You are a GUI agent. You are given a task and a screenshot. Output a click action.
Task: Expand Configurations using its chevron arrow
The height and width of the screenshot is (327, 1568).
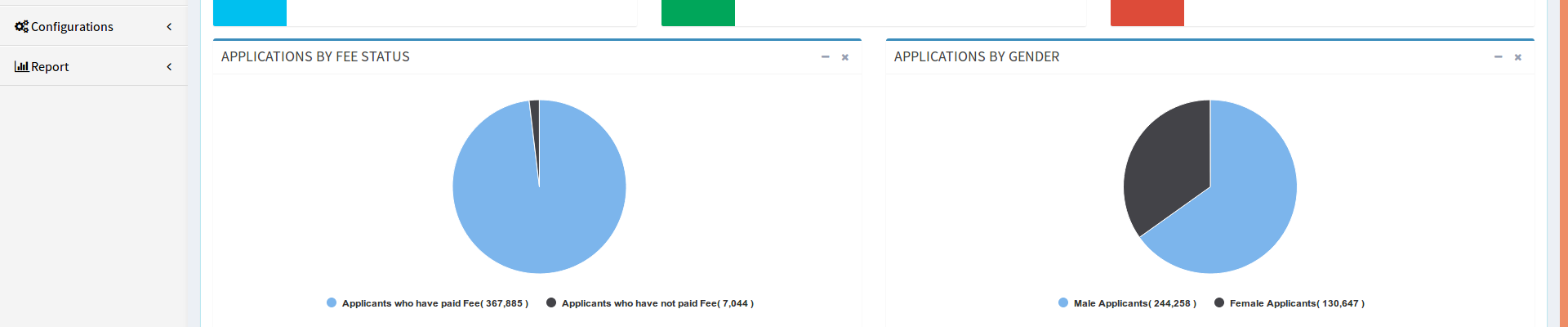169,27
